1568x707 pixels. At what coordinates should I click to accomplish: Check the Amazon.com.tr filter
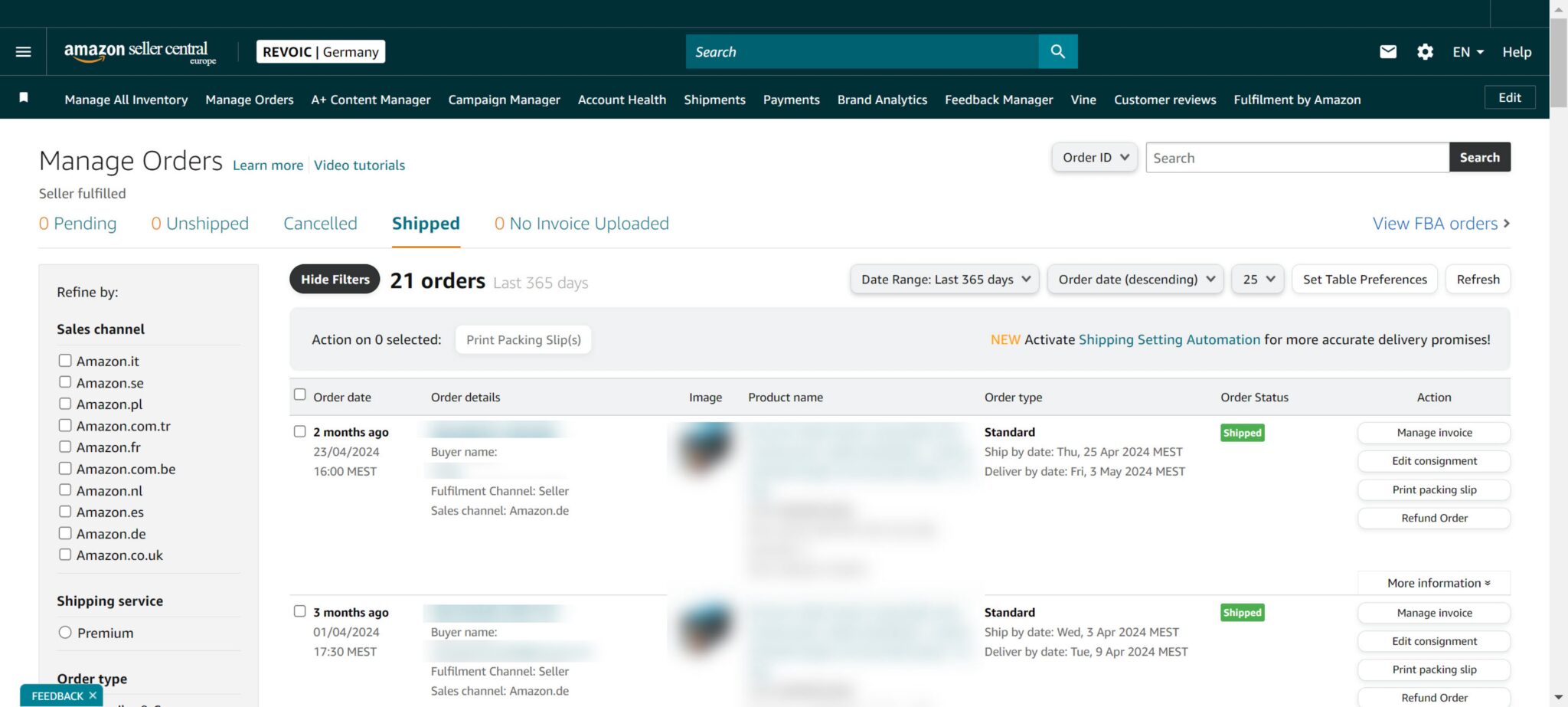coord(65,425)
